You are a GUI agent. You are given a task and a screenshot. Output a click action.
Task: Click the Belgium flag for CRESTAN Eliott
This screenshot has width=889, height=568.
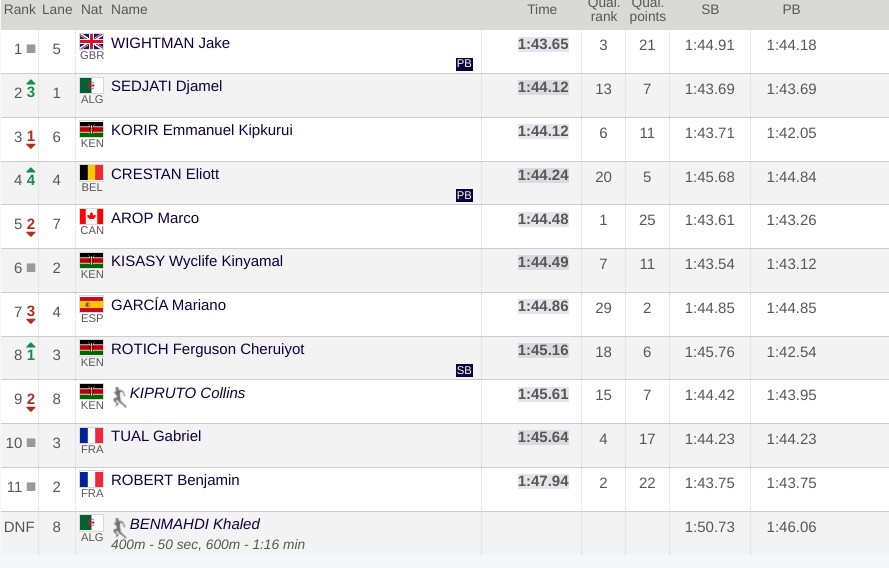click(x=91, y=172)
